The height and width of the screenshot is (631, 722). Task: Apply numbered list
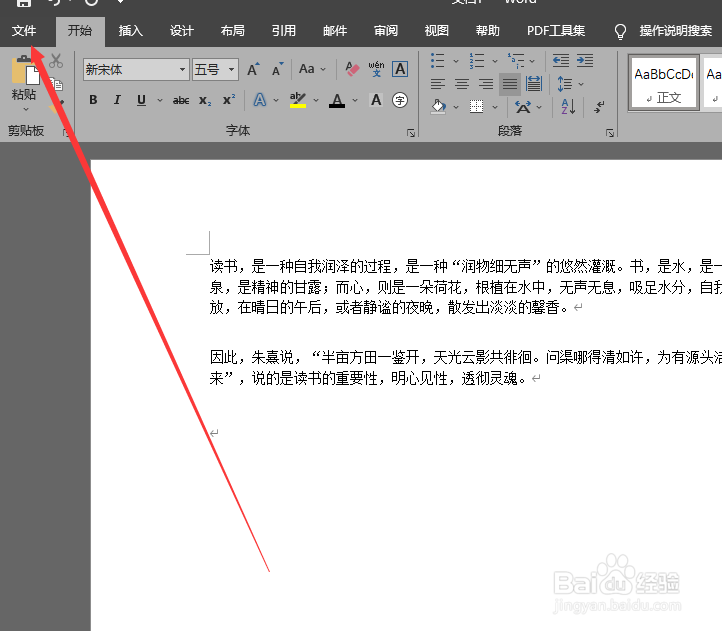click(477, 60)
